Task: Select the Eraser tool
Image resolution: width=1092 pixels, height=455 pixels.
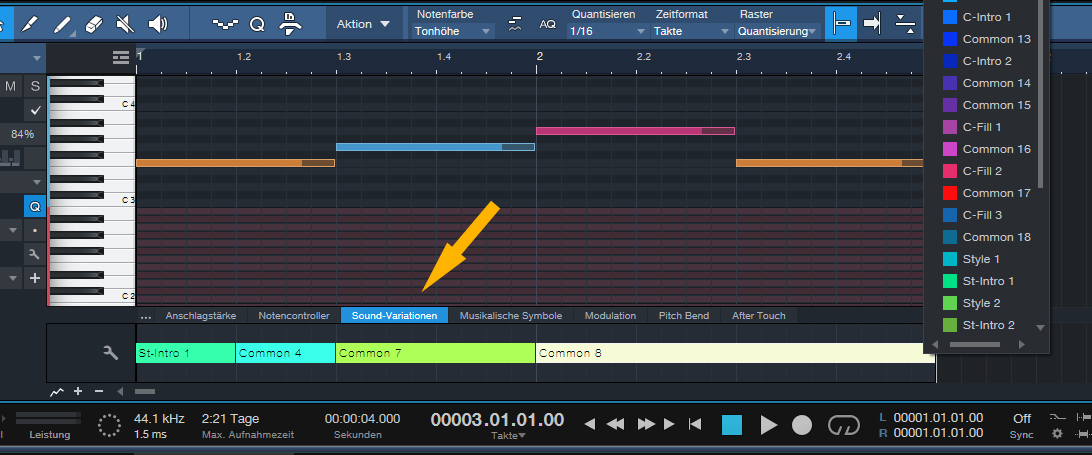Action: pyautogui.click(x=96, y=22)
